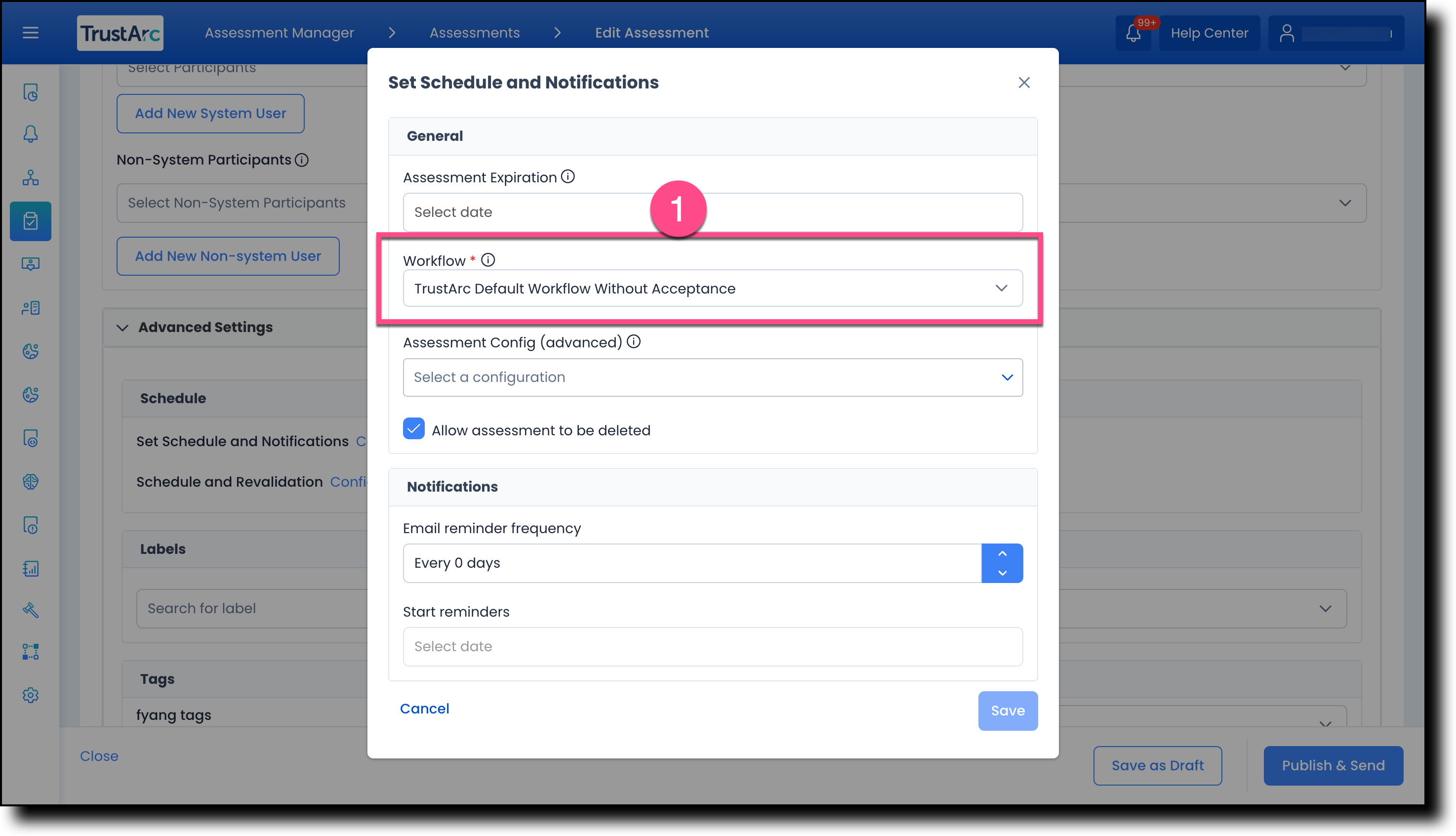The height and width of the screenshot is (836, 1456).
Task: Click info icon next to Workflow label
Action: click(x=488, y=260)
